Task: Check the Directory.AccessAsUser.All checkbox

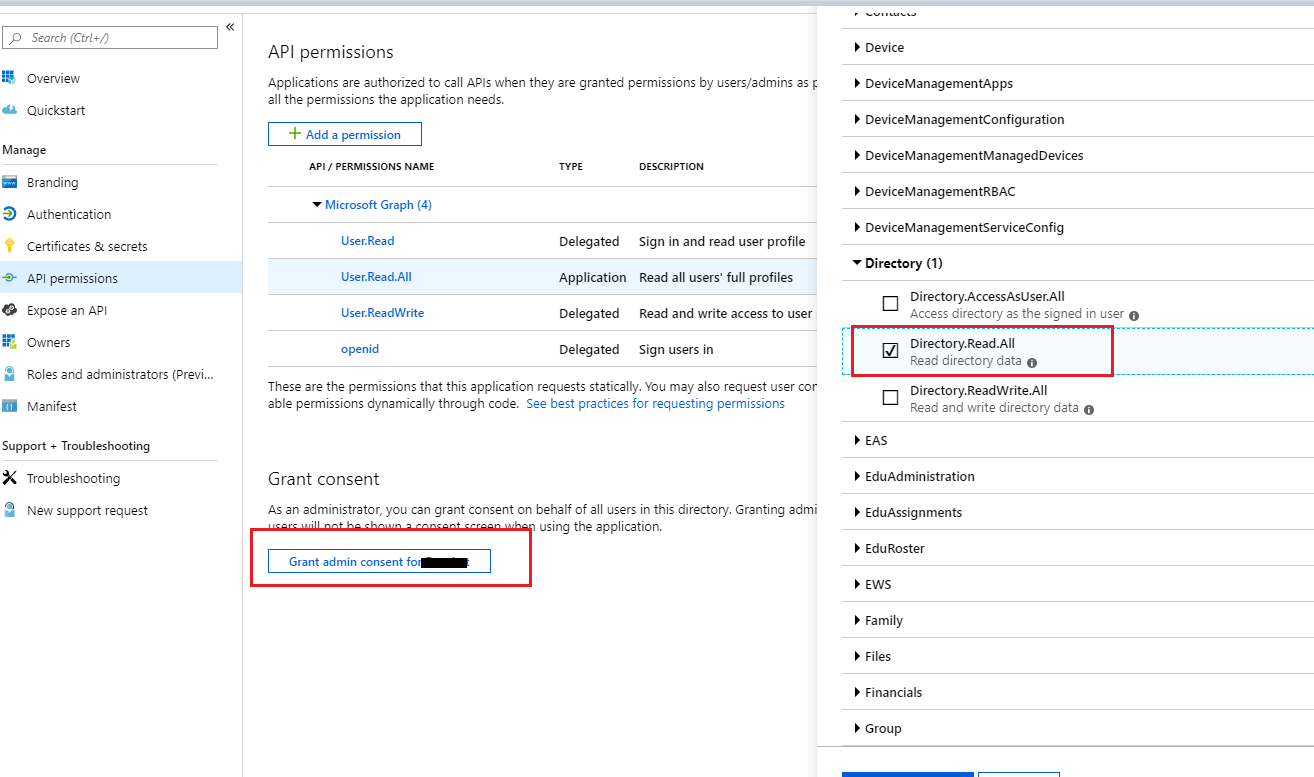Action: (x=890, y=304)
